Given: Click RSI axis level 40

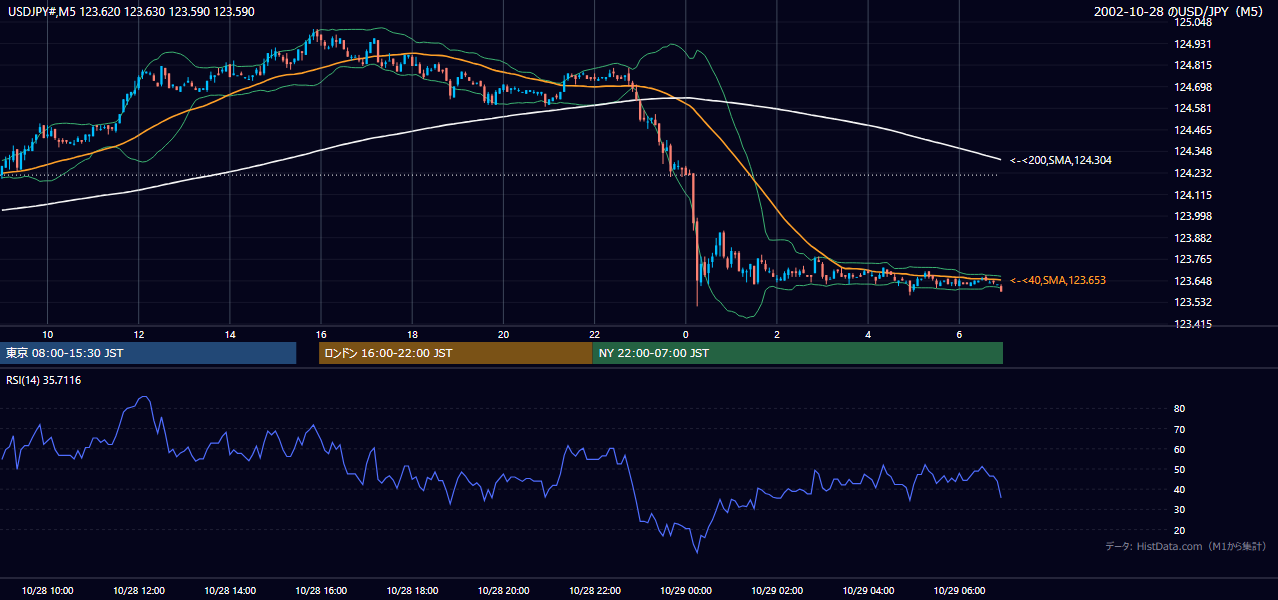Looking at the screenshot, I should click(x=1180, y=489).
